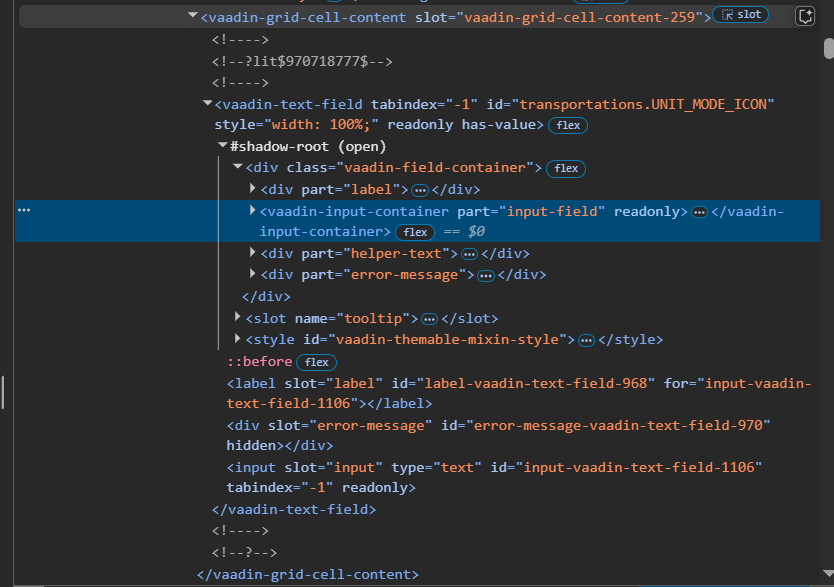Click the vertical scrollbar thumb
The height and width of the screenshot is (587, 834).
[x=828, y=48]
